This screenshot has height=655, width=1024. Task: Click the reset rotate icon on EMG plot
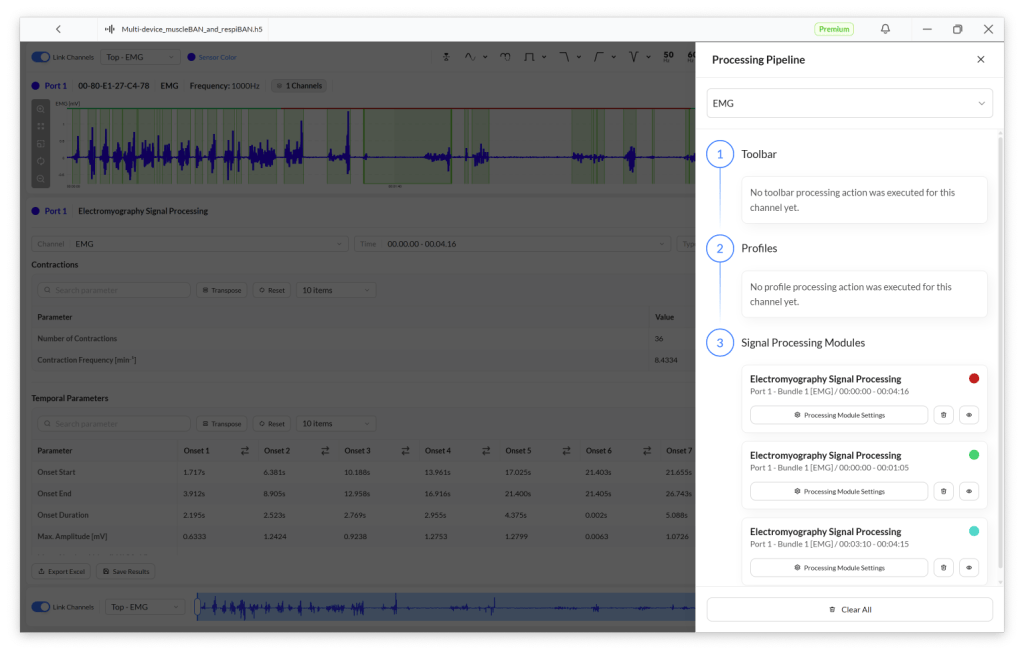click(40, 161)
